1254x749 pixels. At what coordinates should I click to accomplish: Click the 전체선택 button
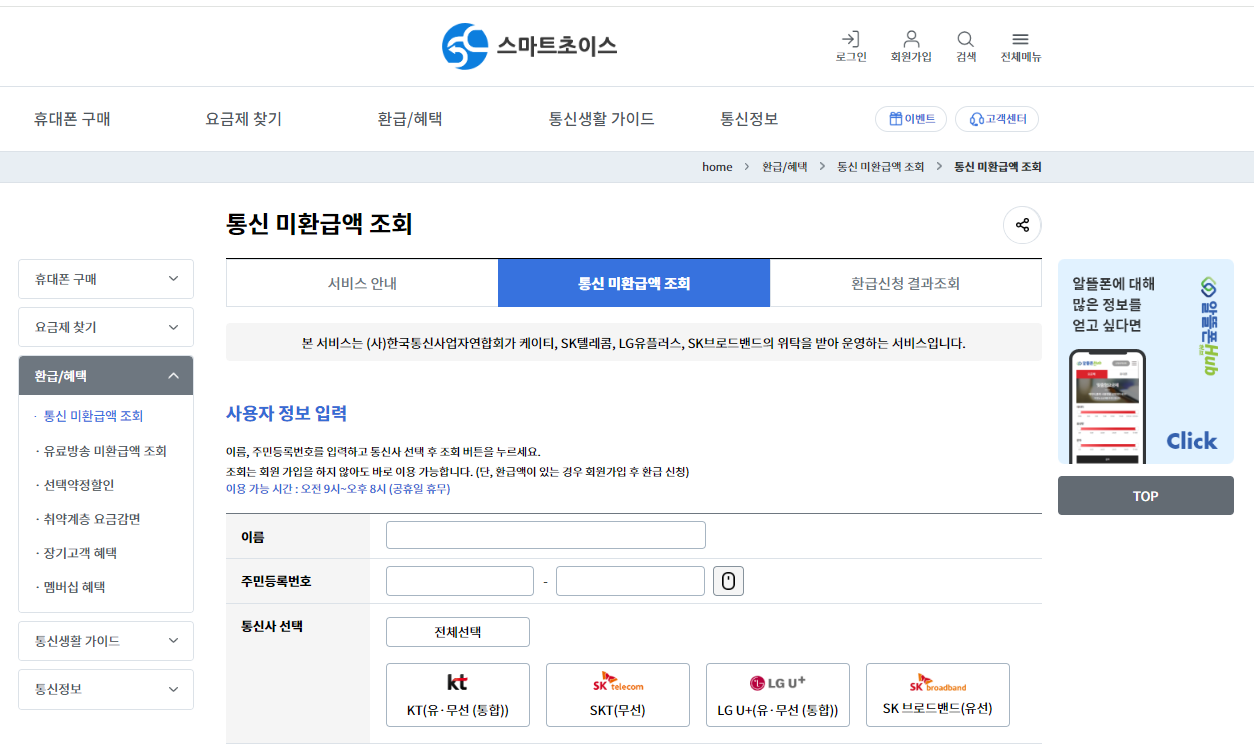pos(458,632)
